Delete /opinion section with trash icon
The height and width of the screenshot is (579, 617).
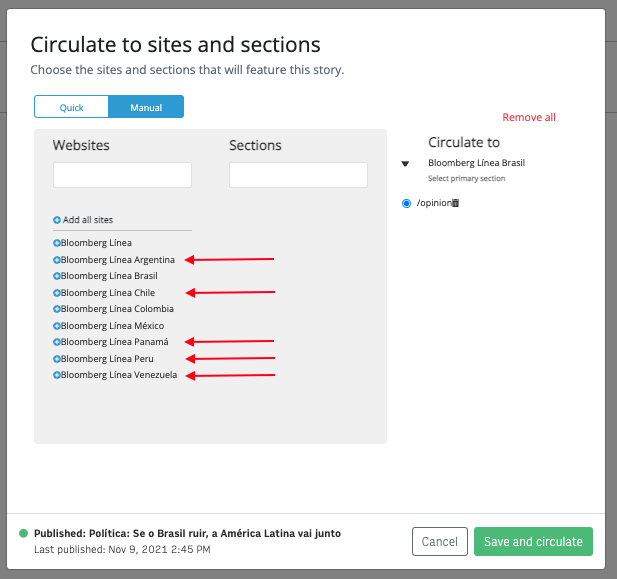pyautogui.click(x=455, y=203)
